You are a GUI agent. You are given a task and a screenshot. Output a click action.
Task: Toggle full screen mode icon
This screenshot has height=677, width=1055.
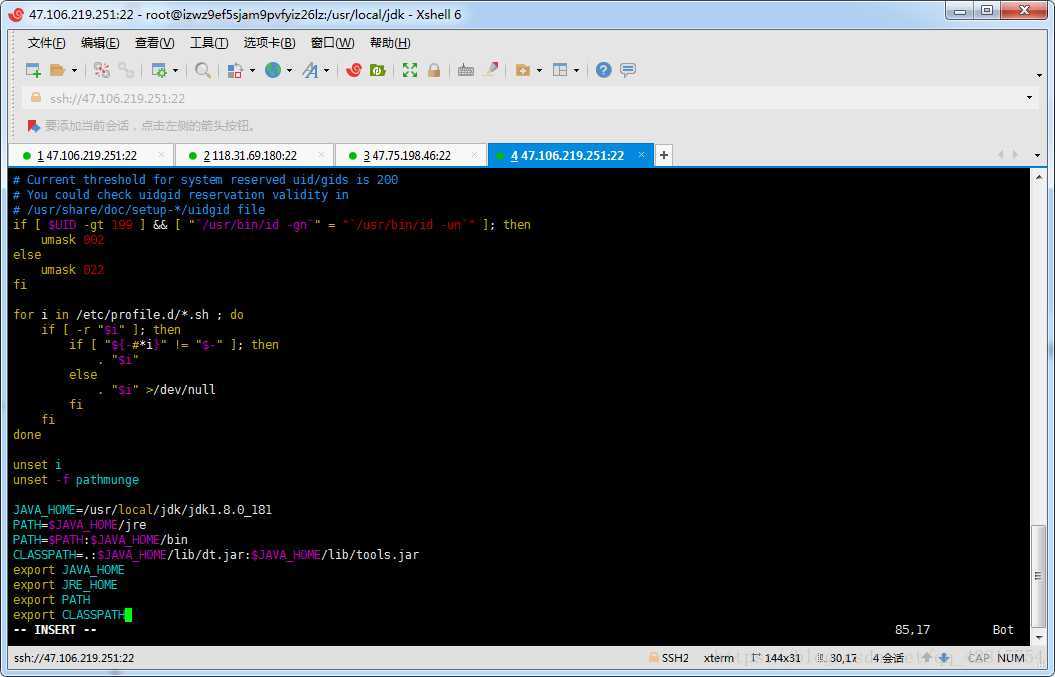click(x=410, y=70)
